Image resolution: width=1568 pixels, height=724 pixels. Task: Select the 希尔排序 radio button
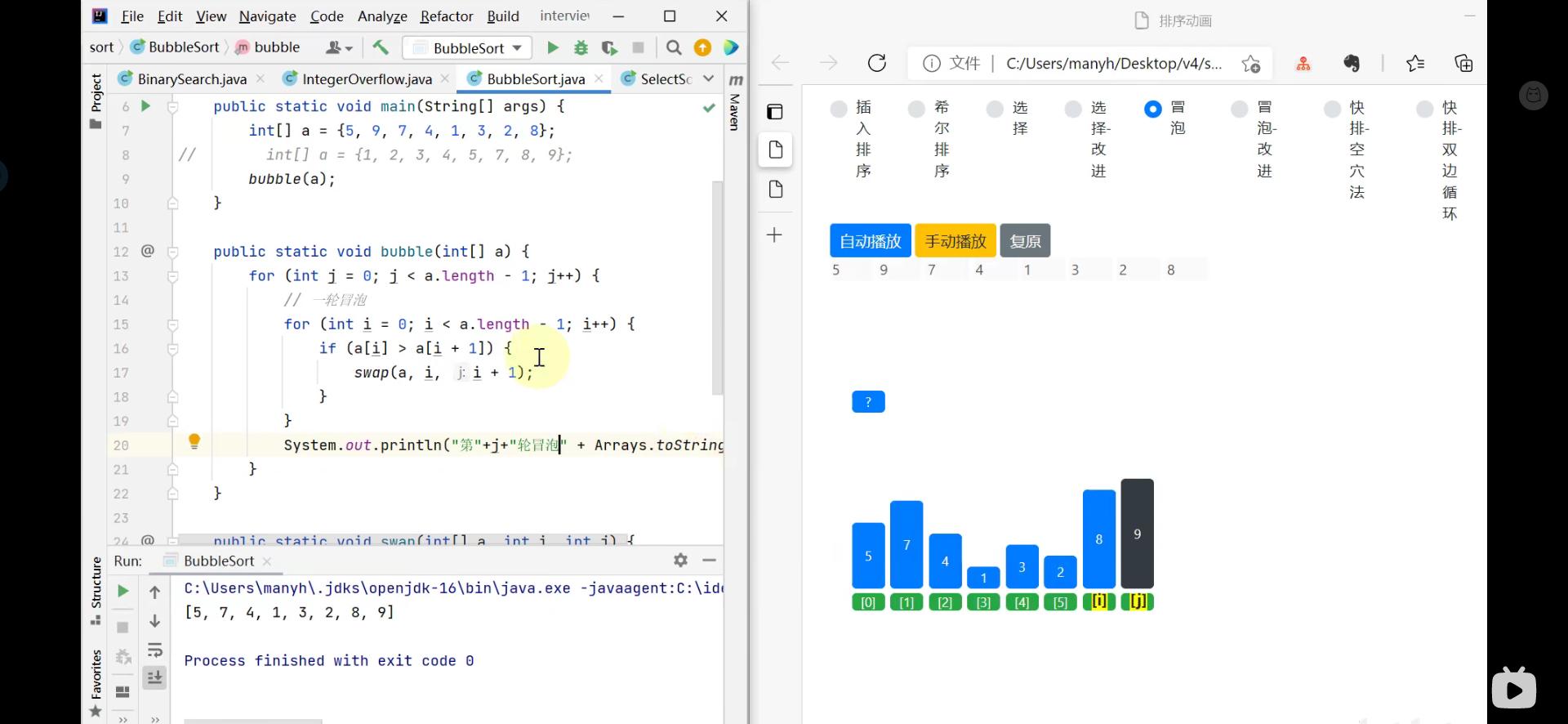tap(916, 109)
